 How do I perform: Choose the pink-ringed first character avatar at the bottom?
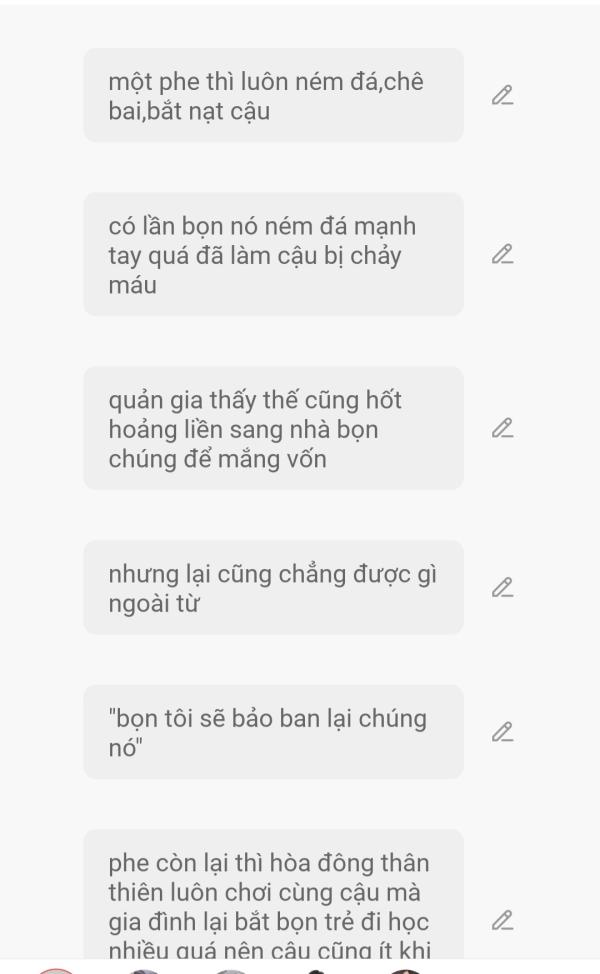[x=56, y=970]
